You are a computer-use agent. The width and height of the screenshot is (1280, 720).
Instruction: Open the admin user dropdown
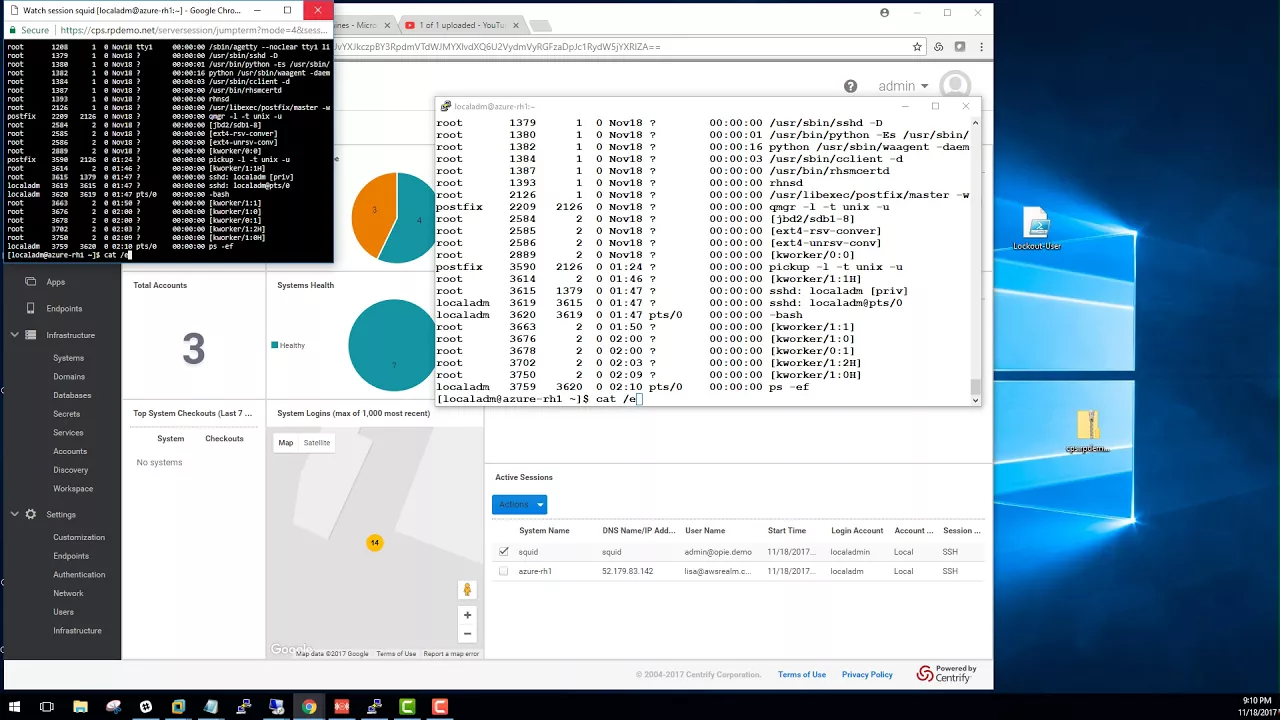coord(903,87)
